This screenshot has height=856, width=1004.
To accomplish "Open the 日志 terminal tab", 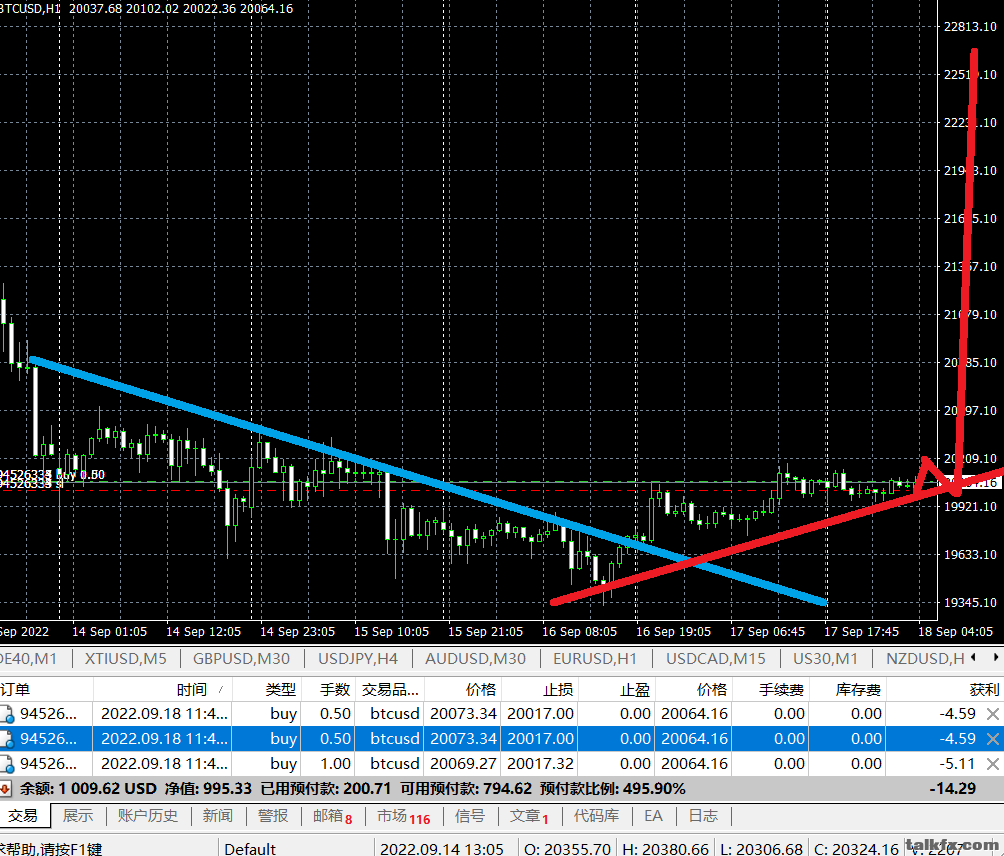I will [x=703, y=816].
